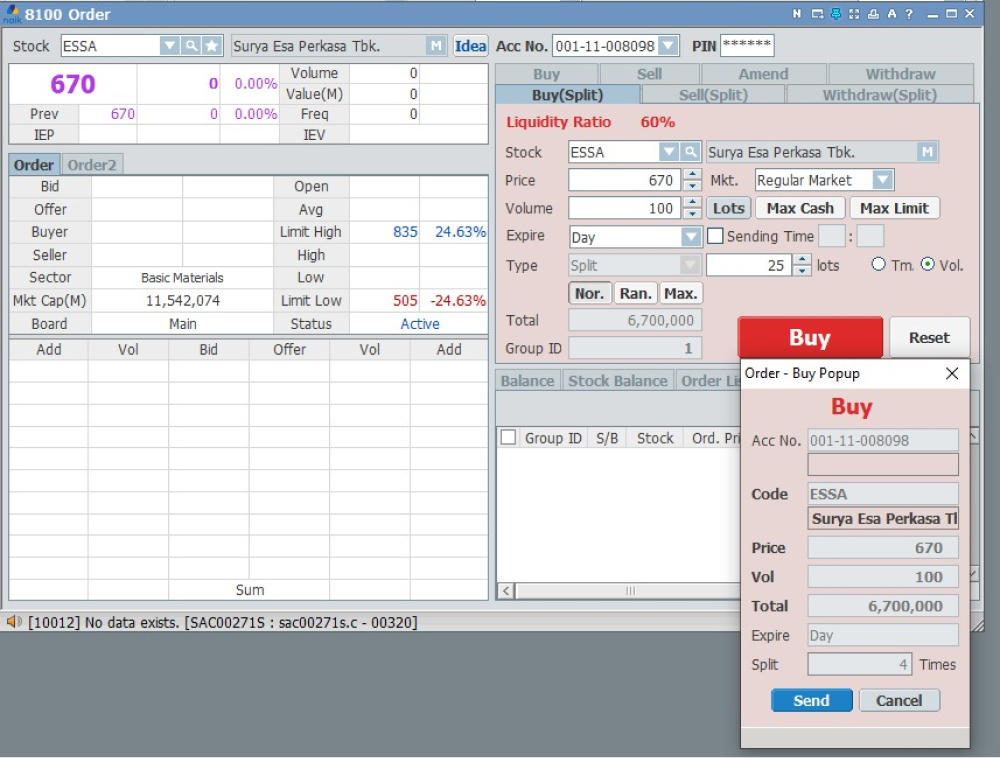Expand the Expire Day dropdown
1000x758 pixels.
click(691, 238)
